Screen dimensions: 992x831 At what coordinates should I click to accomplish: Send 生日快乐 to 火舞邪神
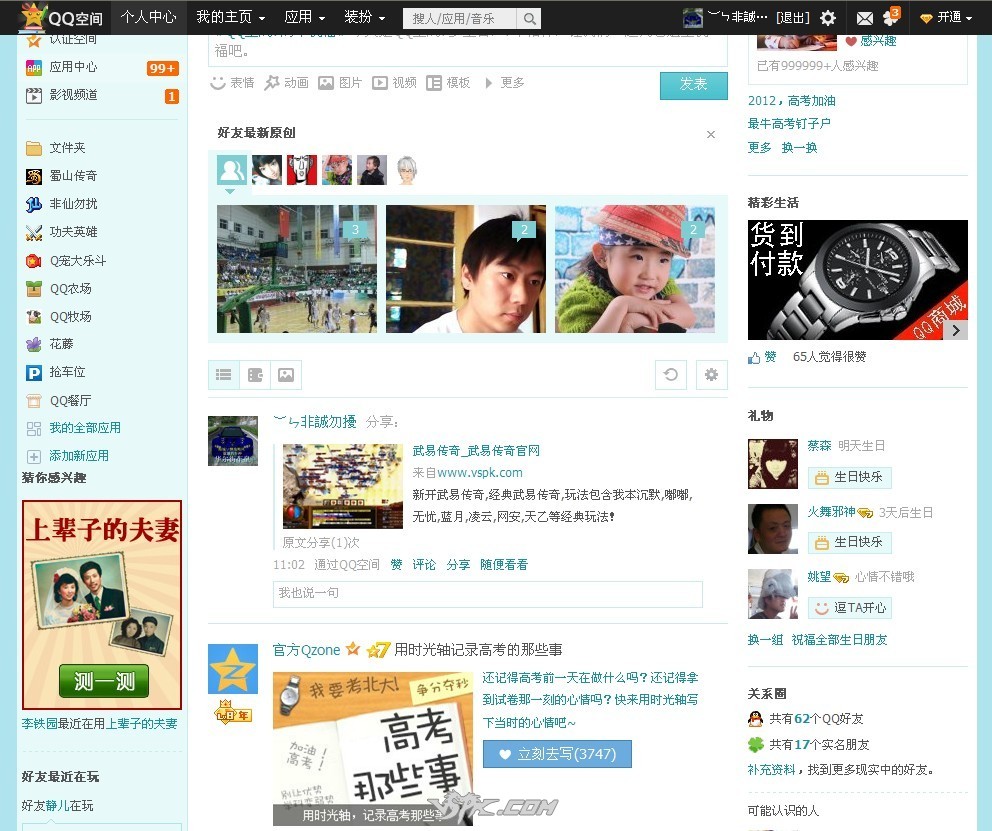pos(850,543)
